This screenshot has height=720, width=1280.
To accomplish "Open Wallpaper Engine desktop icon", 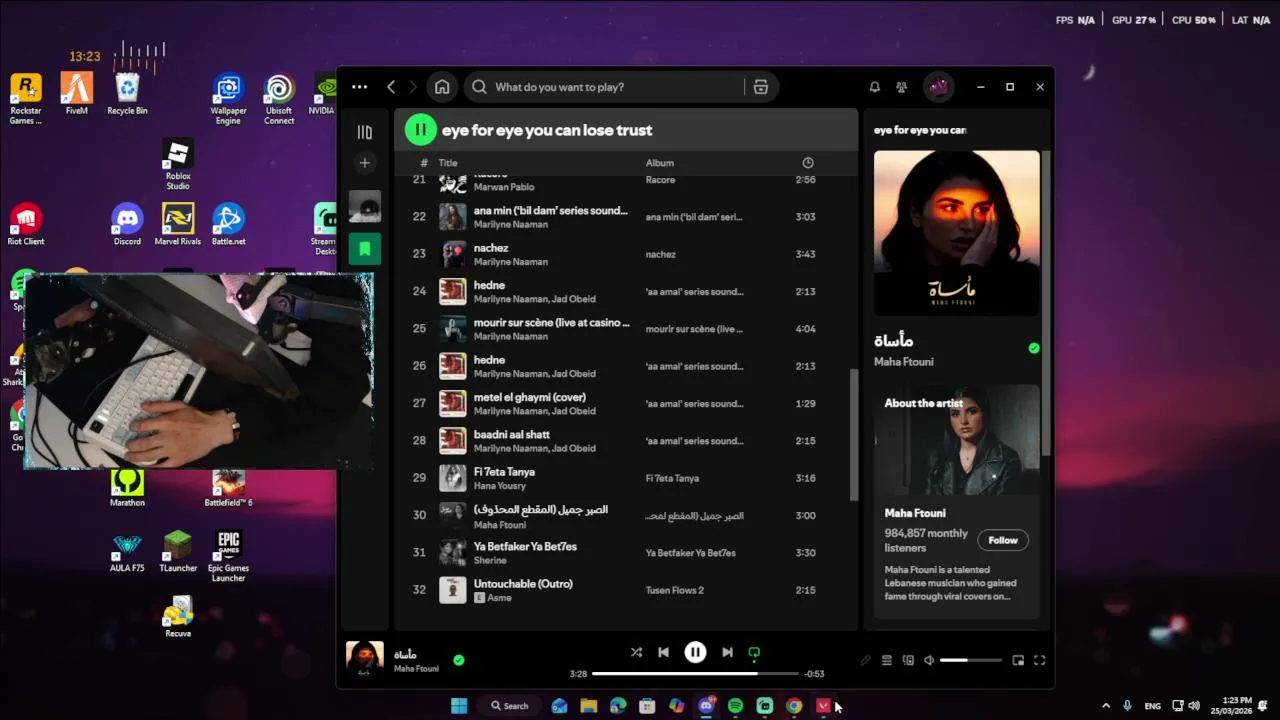I will 228,99.
